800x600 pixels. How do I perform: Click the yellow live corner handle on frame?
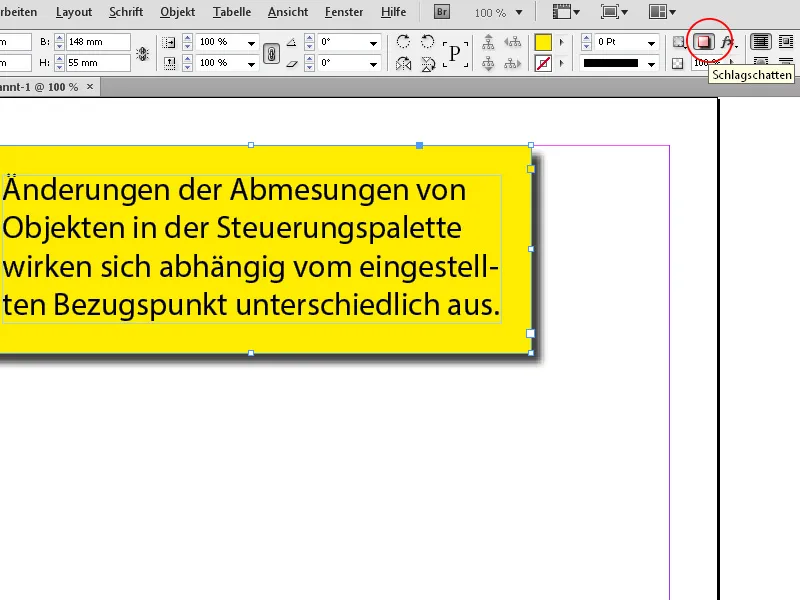[531, 169]
